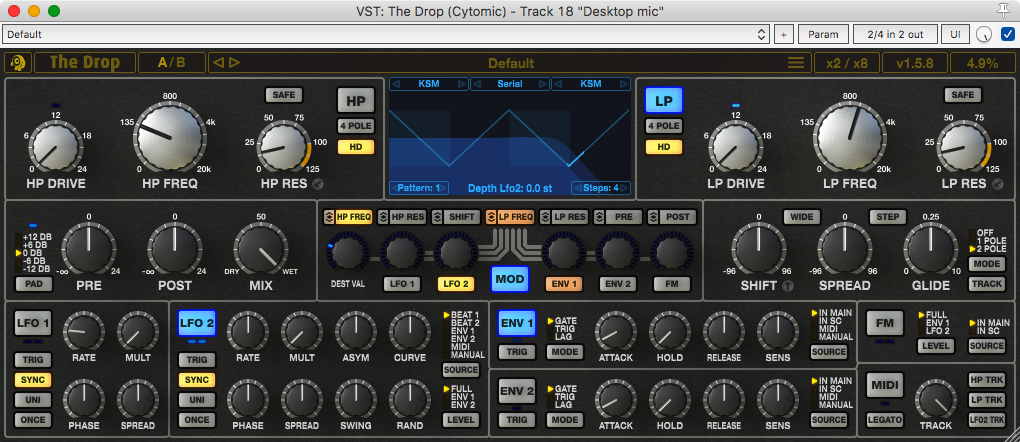
Task: Click the HP TRK button
Action: coord(986,380)
